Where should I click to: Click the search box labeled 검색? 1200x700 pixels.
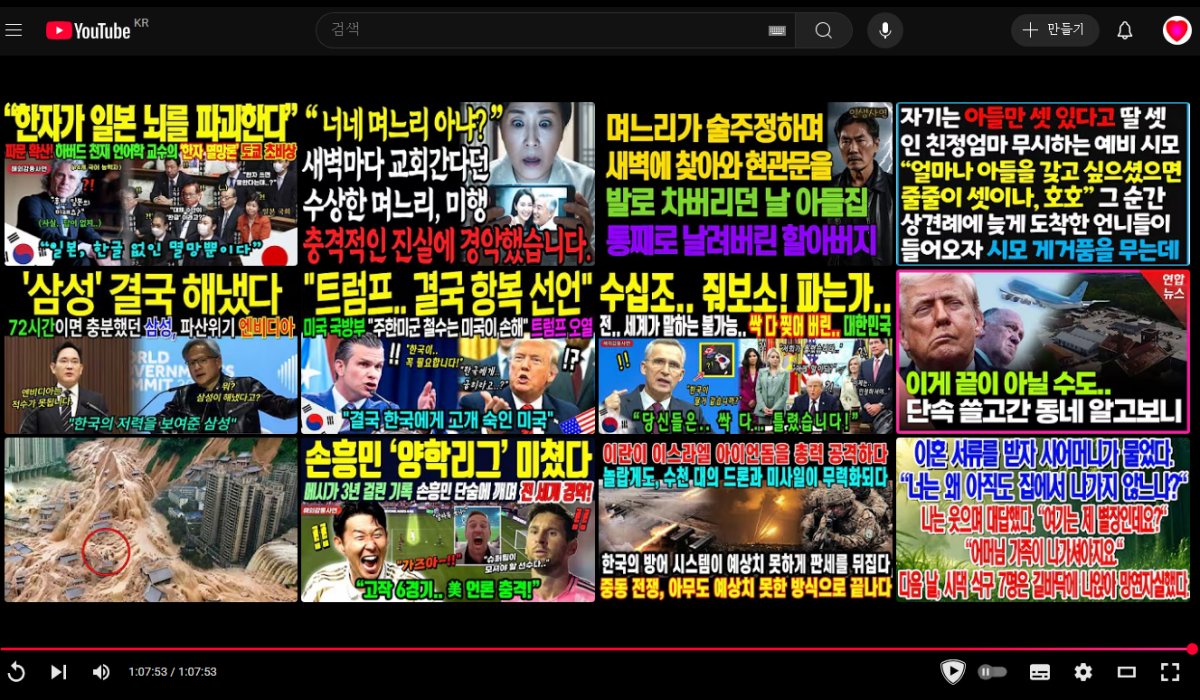(x=555, y=30)
